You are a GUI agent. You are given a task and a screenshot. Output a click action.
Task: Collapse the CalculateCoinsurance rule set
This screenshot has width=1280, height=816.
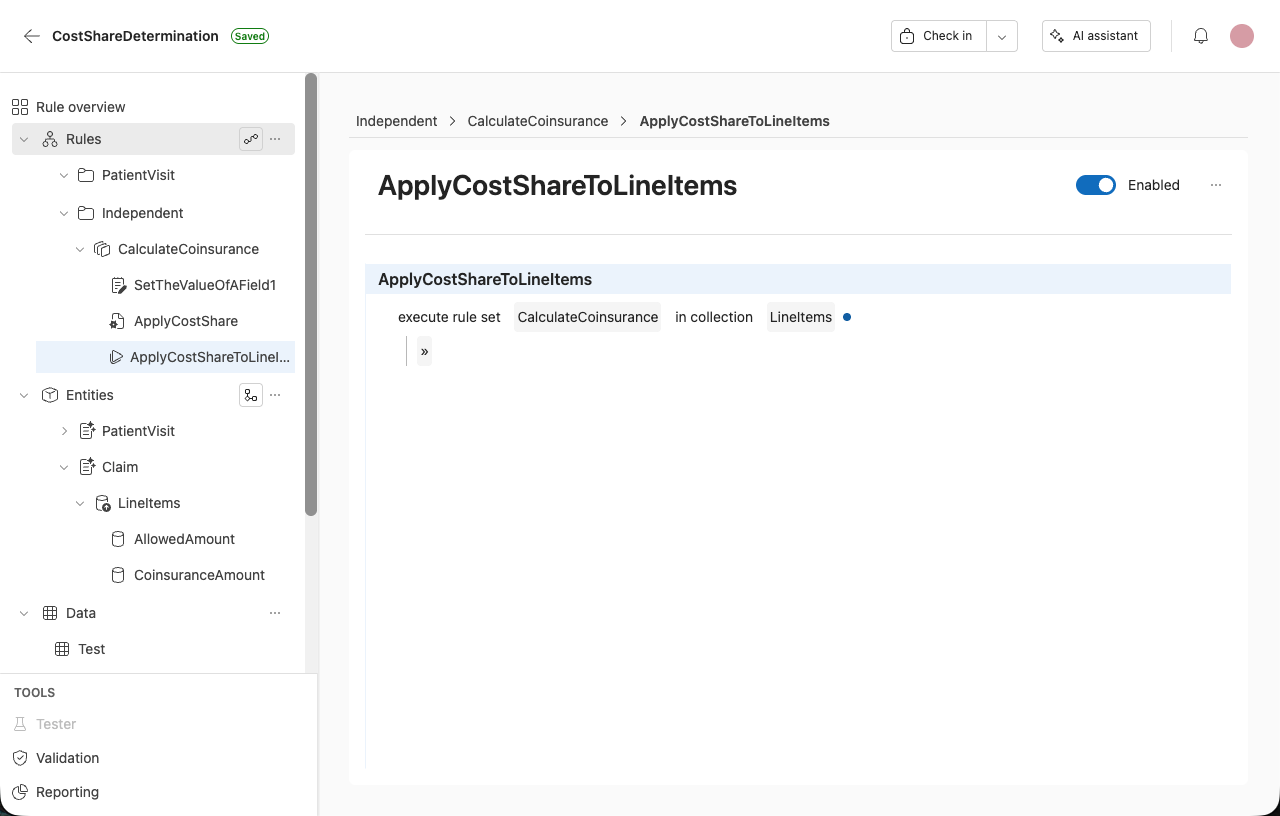[80, 249]
